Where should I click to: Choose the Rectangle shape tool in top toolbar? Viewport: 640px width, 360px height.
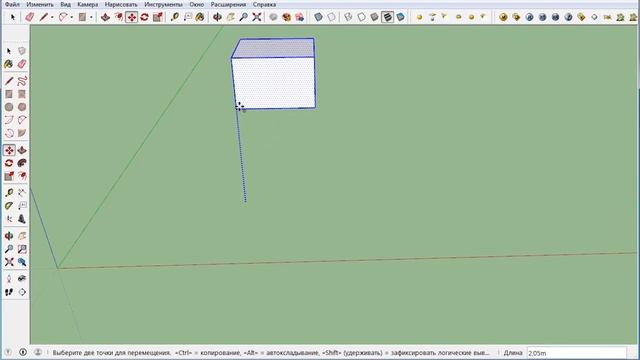point(82,17)
